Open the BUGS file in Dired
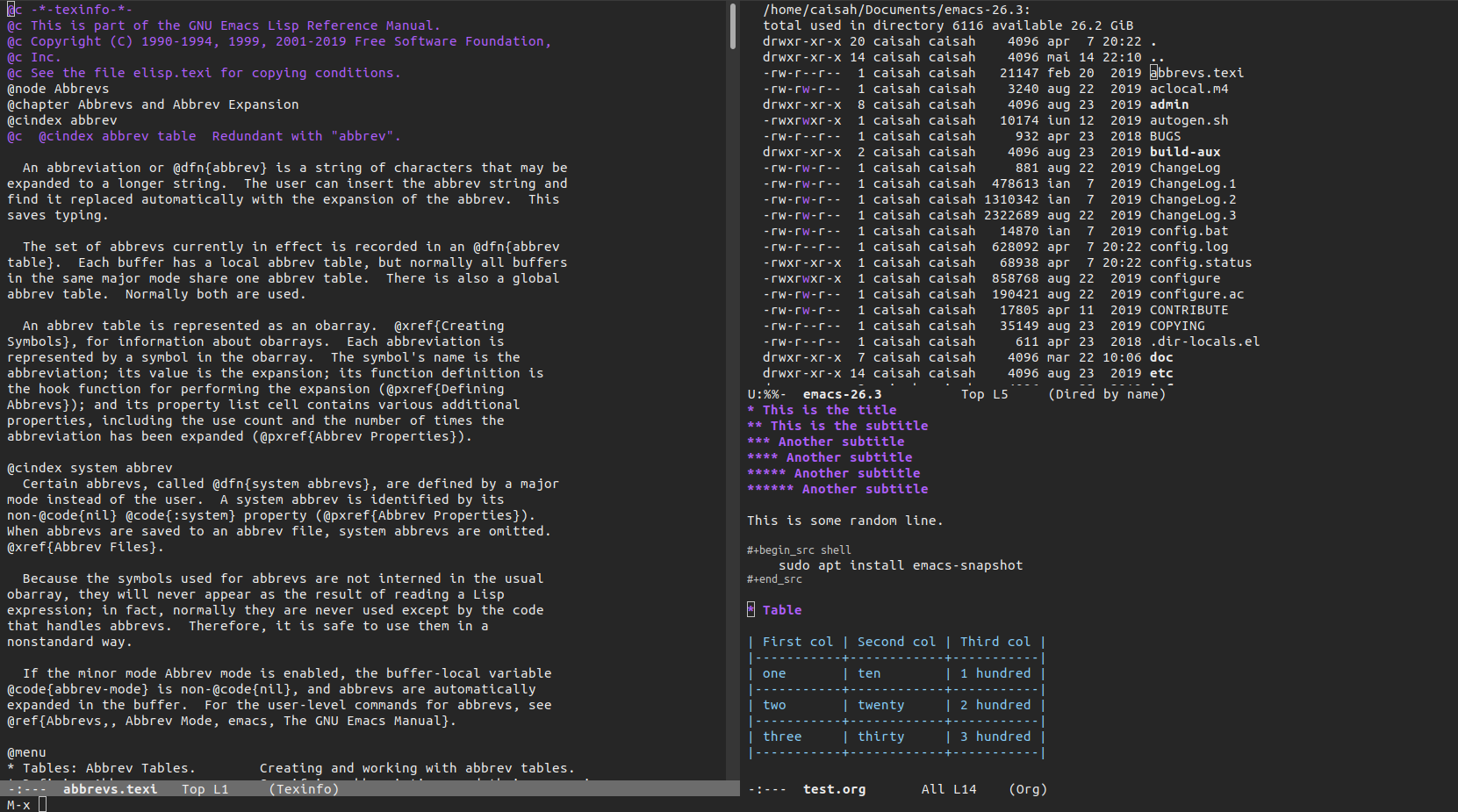 (x=1165, y=136)
